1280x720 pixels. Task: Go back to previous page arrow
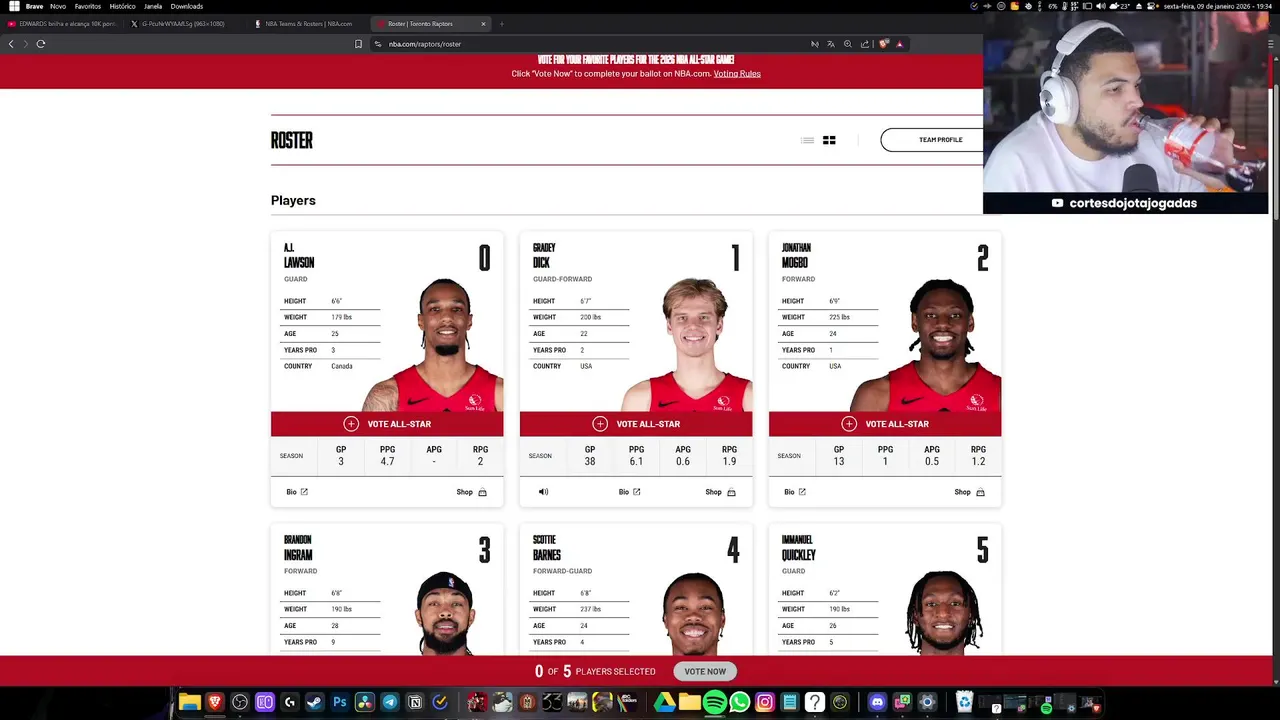11,44
